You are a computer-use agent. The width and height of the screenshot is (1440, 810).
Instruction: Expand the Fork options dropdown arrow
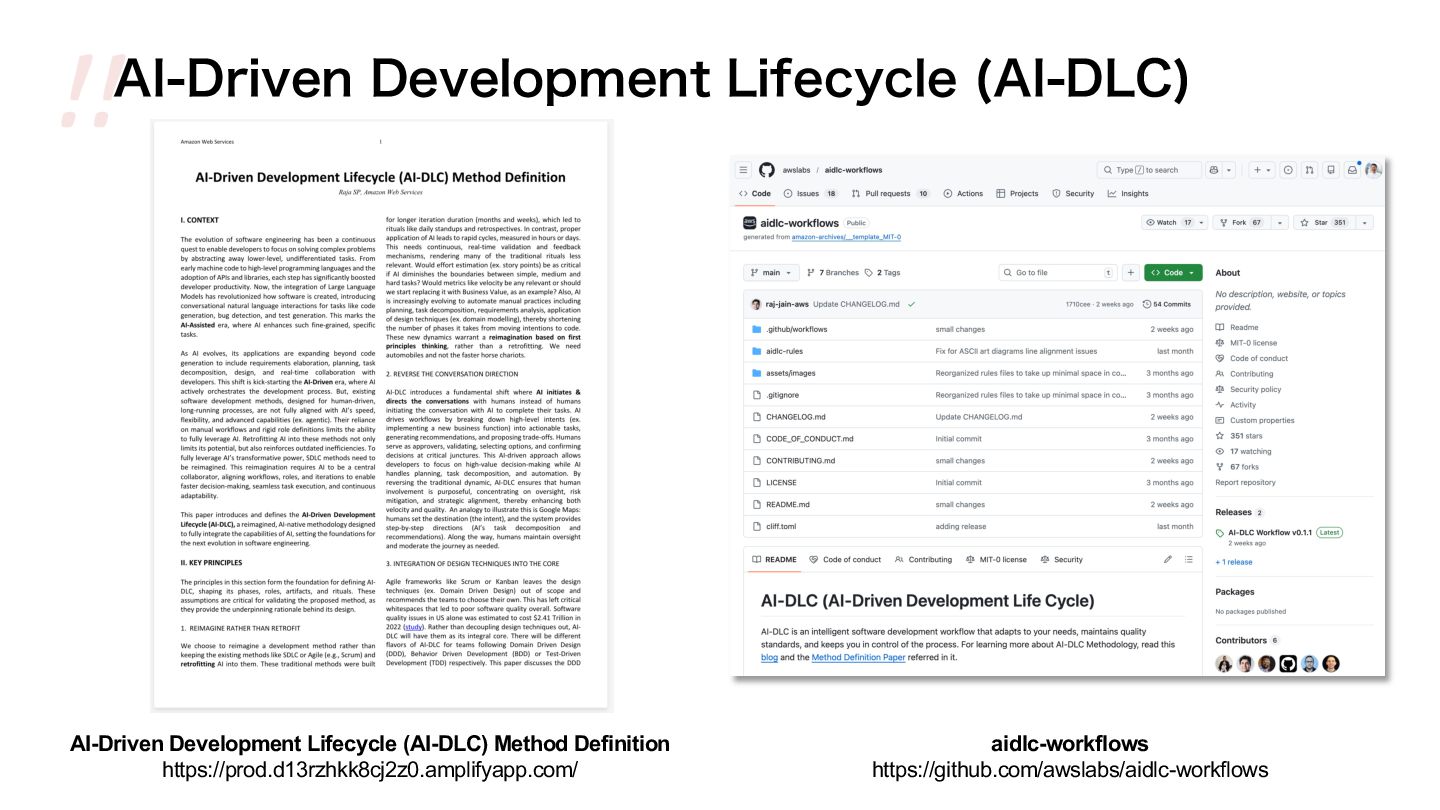(x=1279, y=223)
